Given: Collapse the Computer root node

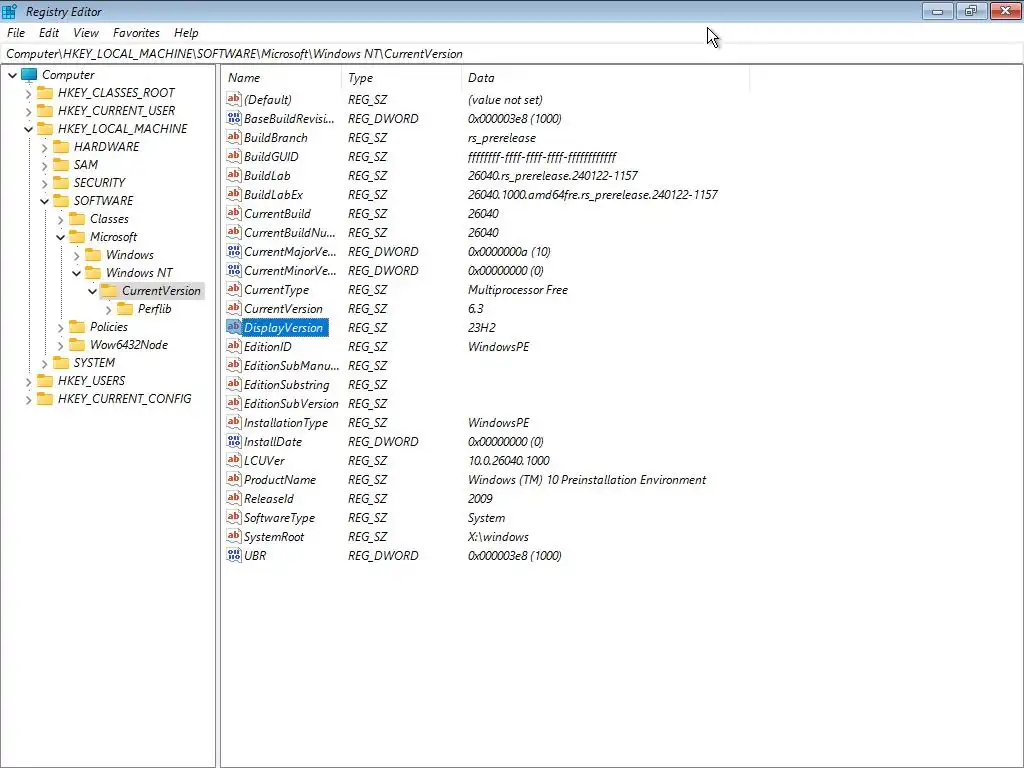Looking at the screenshot, I should [x=12, y=75].
